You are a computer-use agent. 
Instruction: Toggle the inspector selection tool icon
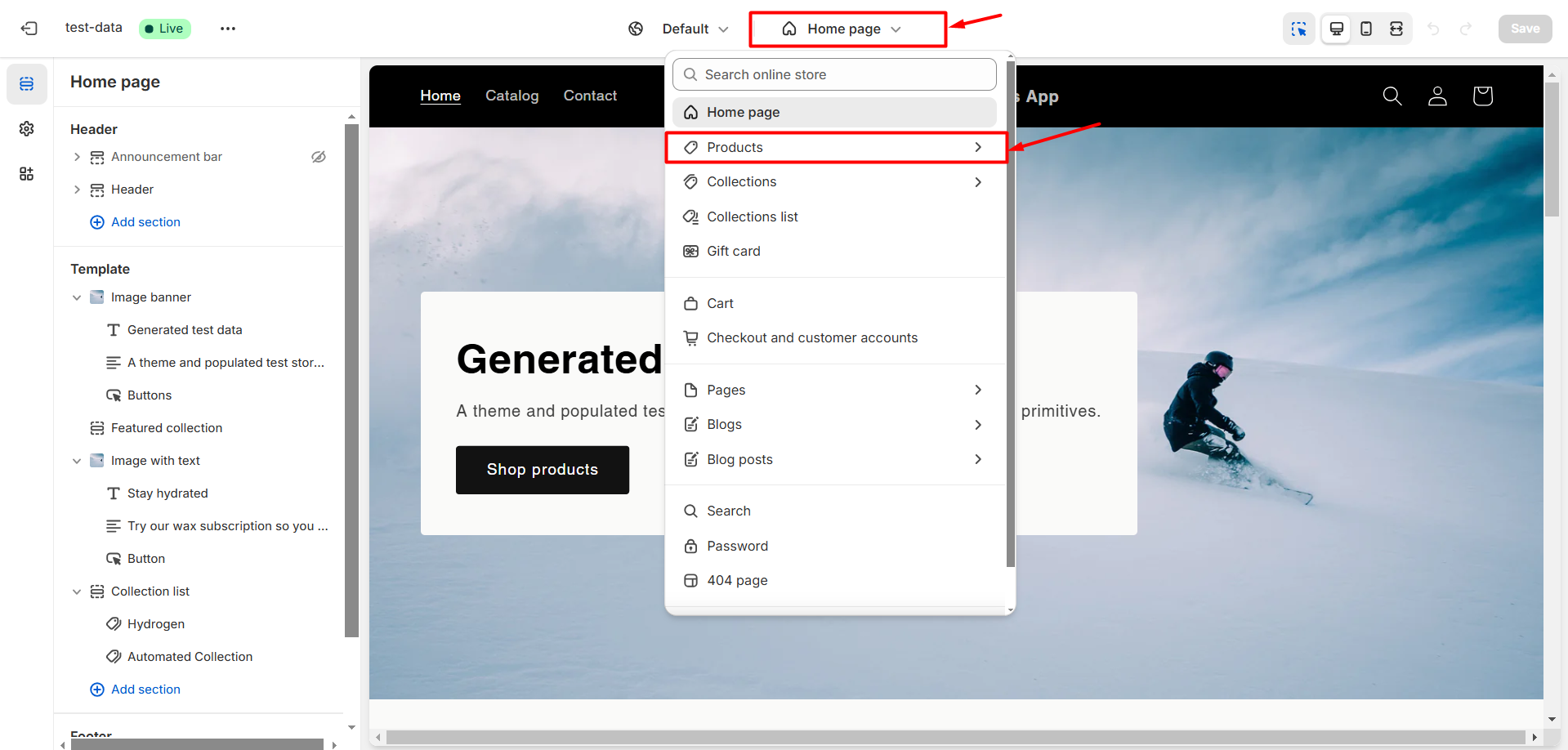[x=1298, y=29]
